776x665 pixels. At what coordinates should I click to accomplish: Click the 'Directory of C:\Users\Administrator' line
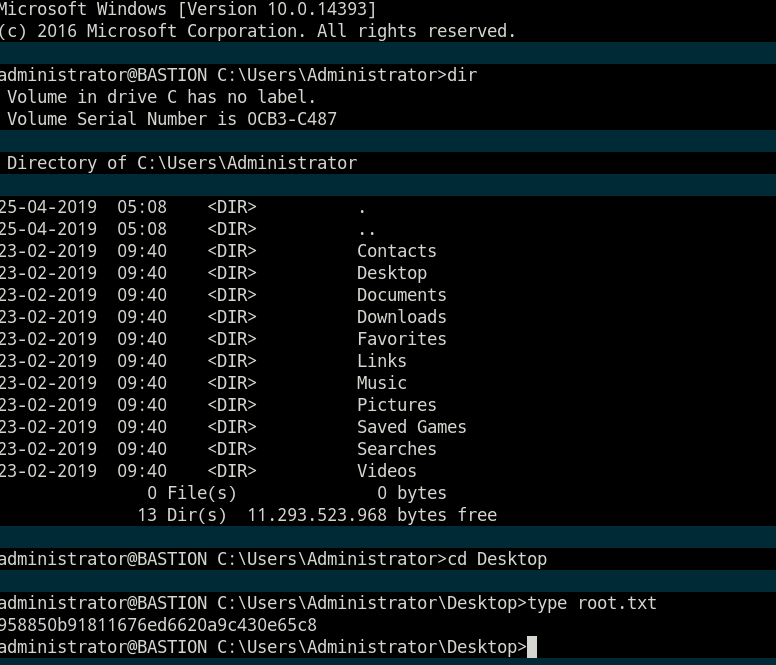coord(181,163)
